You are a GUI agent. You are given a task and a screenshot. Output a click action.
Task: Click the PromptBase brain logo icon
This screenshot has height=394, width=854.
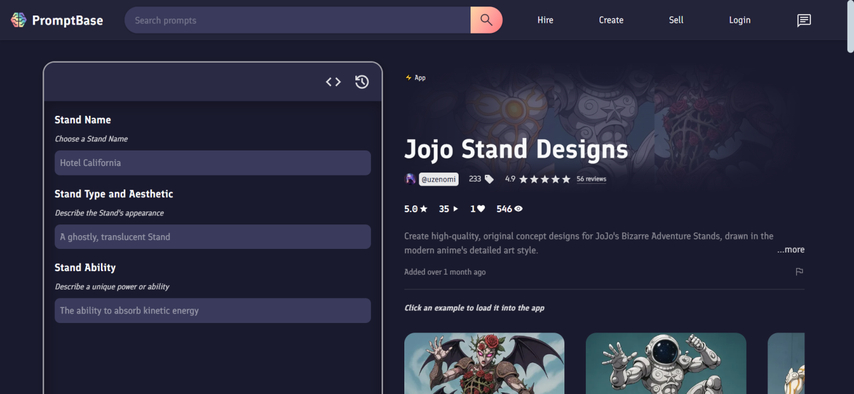(x=19, y=20)
